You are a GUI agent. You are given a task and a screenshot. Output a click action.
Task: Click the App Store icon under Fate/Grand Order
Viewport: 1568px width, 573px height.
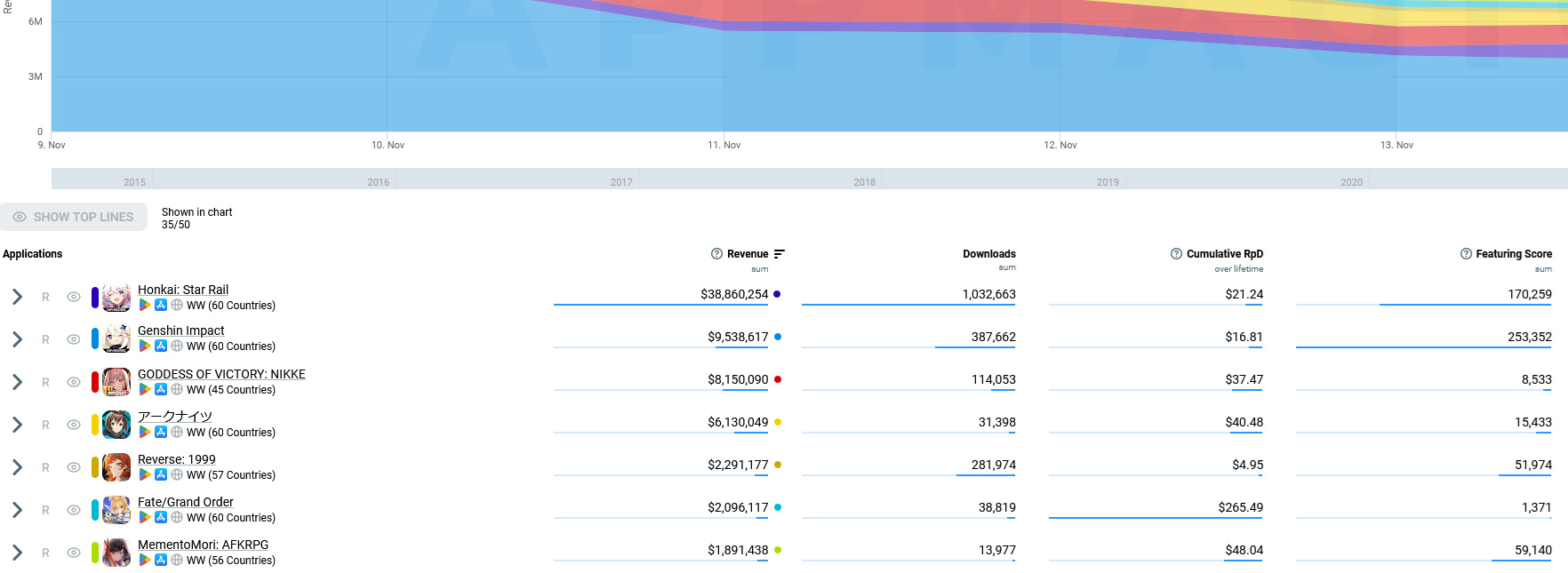(161, 517)
